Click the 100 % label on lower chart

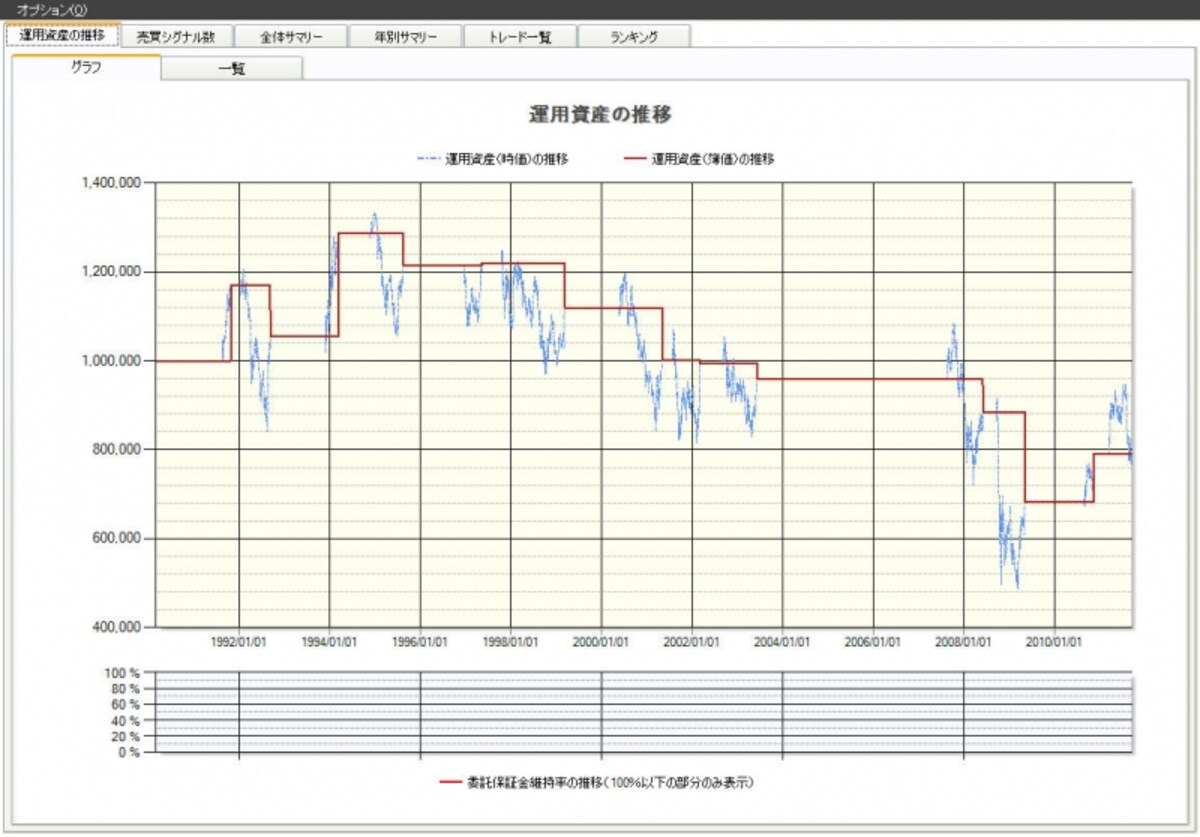pos(122,673)
